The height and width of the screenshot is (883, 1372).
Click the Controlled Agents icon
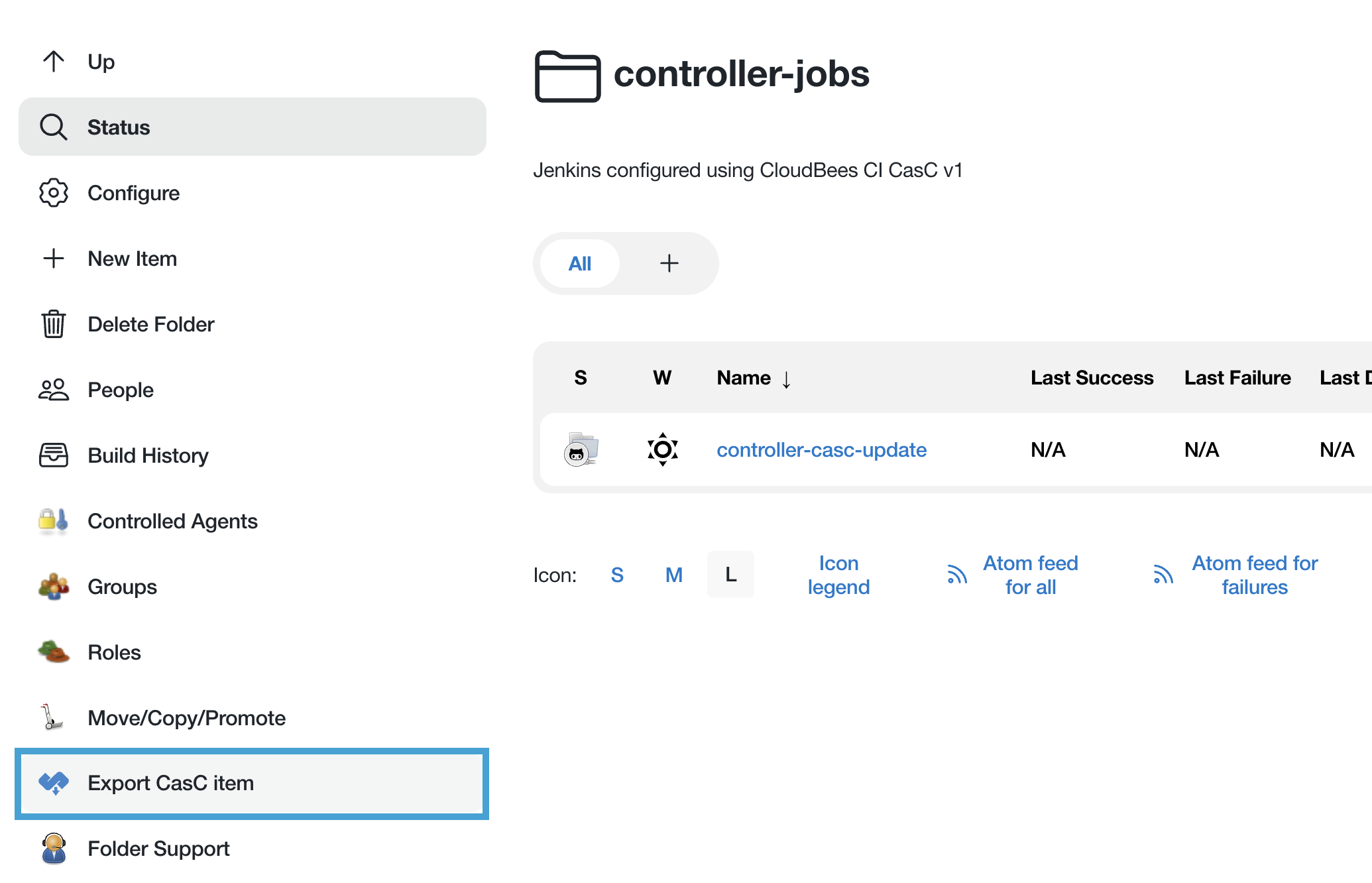(x=53, y=521)
